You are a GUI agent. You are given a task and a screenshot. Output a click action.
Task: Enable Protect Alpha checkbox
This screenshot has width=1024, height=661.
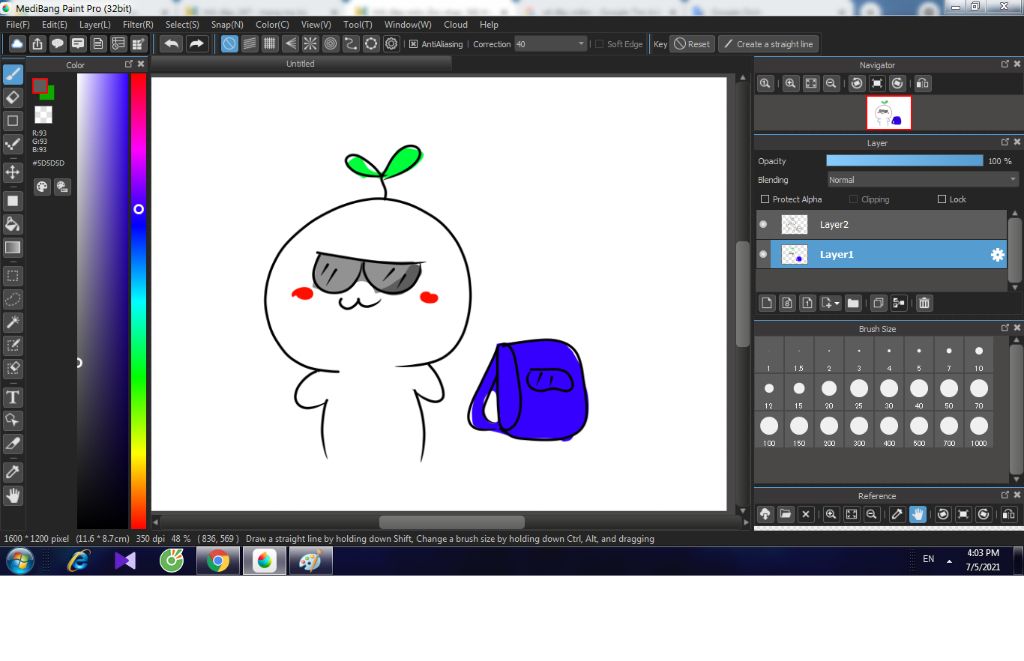[x=765, y=199]
